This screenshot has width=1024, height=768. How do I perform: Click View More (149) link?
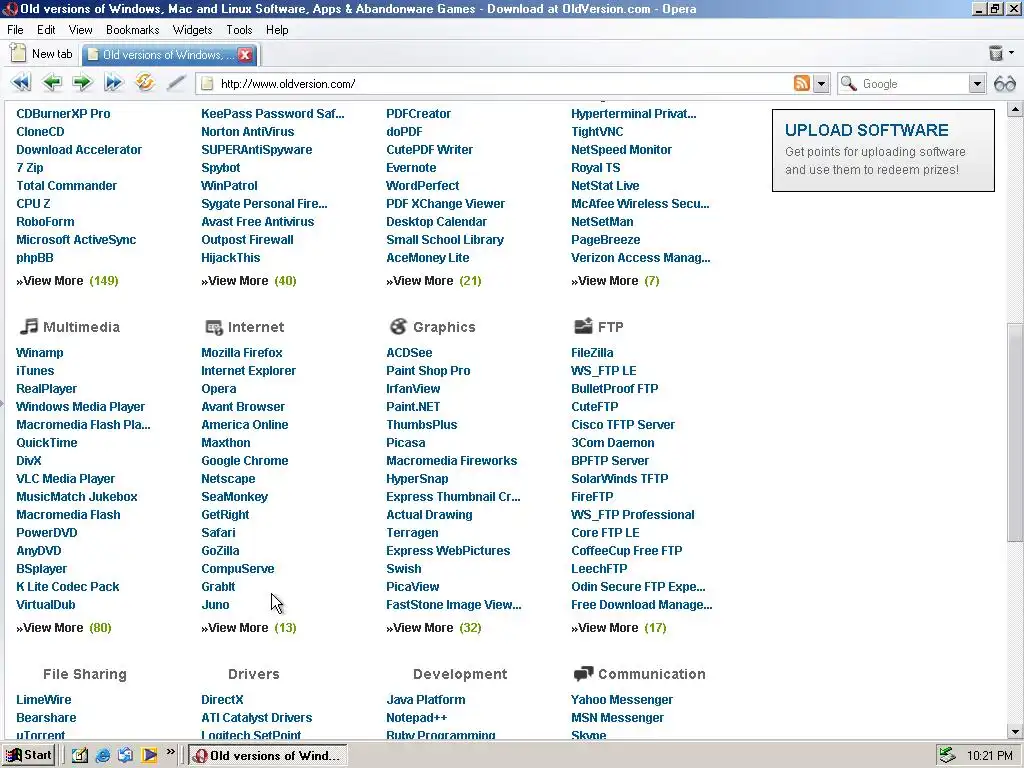(x=67, y=281)
